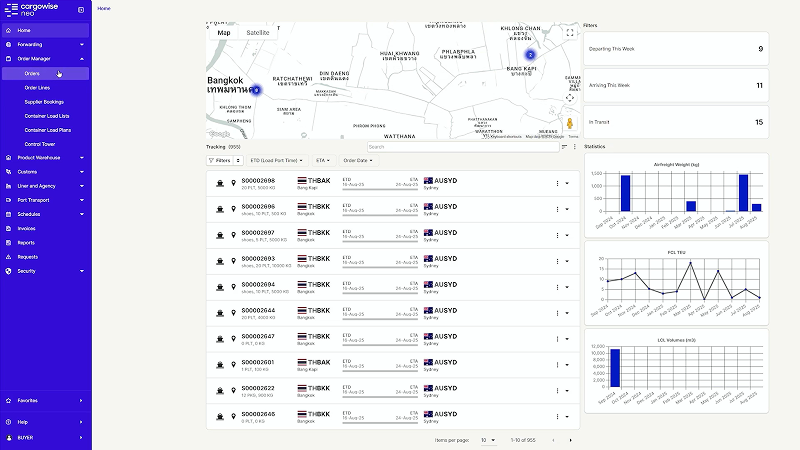Open the Help submenu
This screenshot has width=800, height=450.
[x=45, y=422]
